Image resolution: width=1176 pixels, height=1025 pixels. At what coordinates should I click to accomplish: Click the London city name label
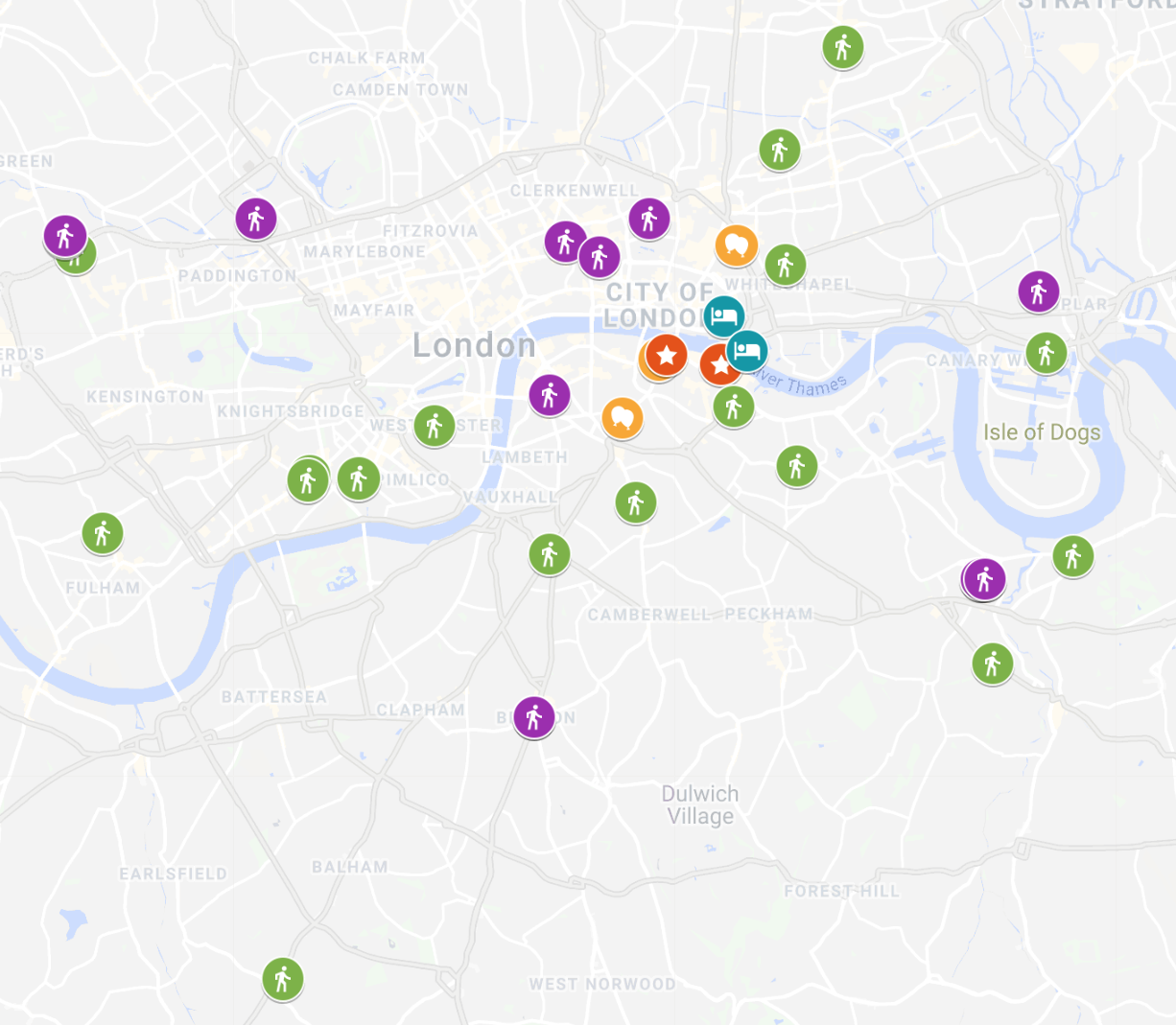474,345
